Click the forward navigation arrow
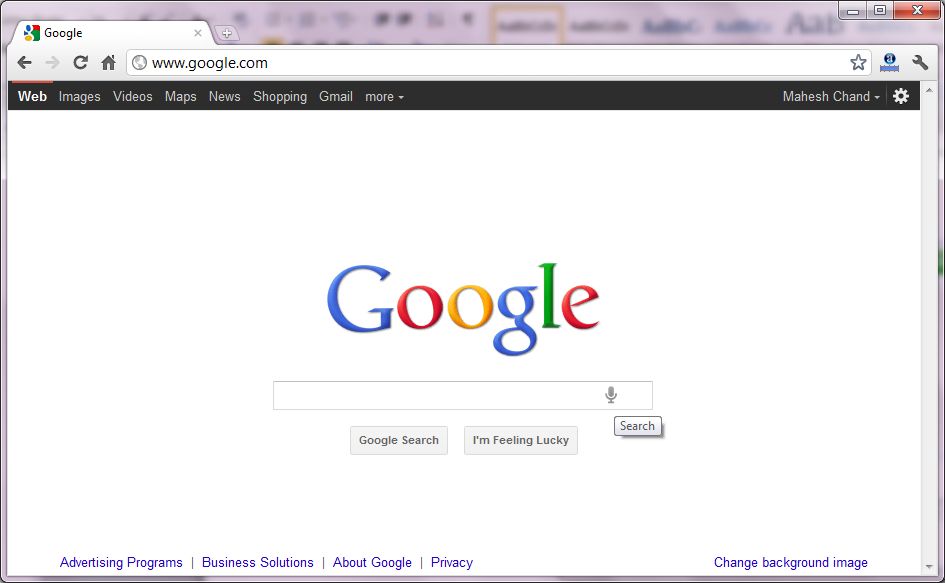 pos(52,62)
